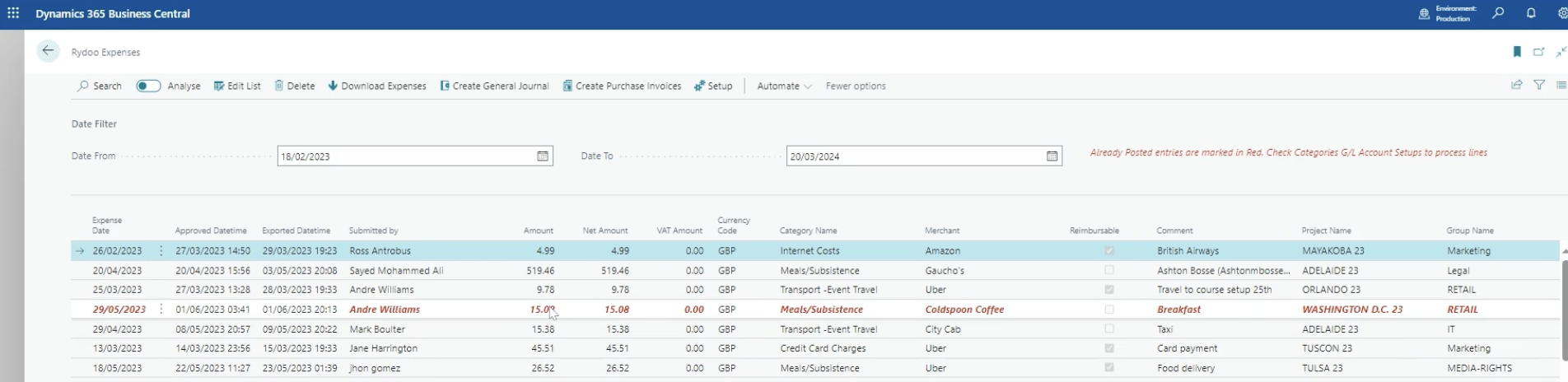
Task: Open the 20/04/2023 expense date
Action: pos(117,270)
